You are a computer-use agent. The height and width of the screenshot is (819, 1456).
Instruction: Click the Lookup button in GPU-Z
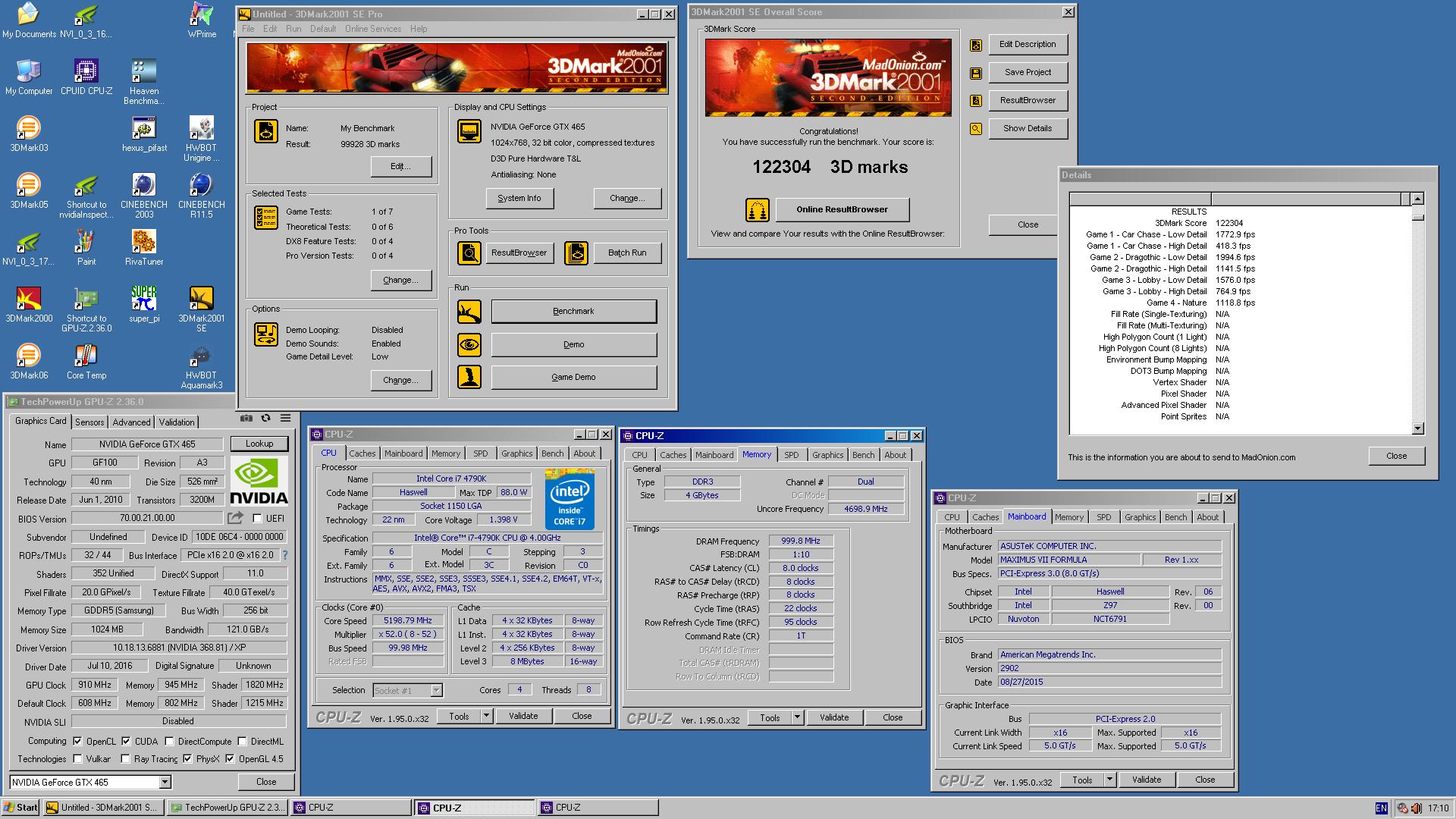(x=259, y=444)
